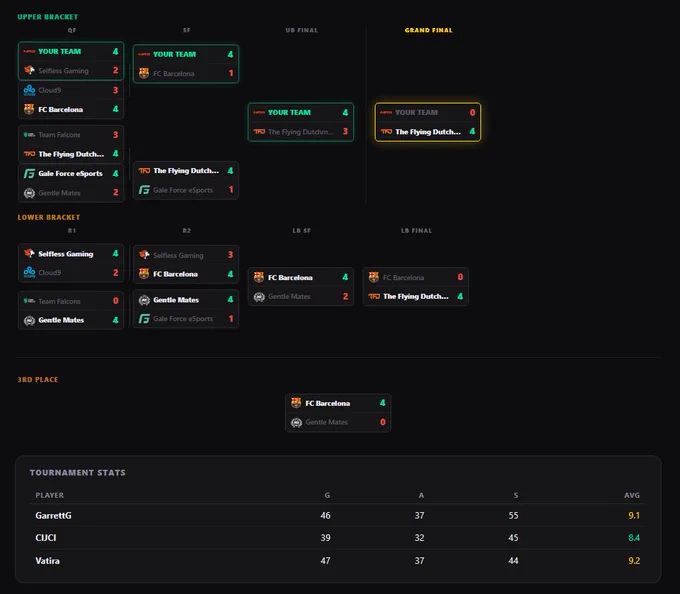The height and width of the screenshot is (594, 680).
Task: Click the GRAND FINAL column label
Action: pos(428,30)
